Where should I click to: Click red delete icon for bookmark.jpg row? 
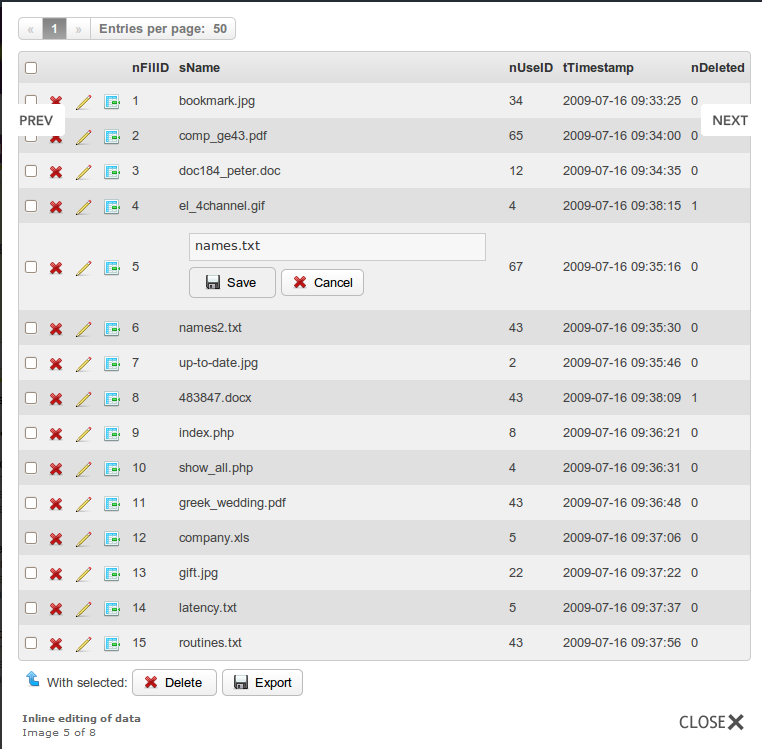(x=56, y=102)
